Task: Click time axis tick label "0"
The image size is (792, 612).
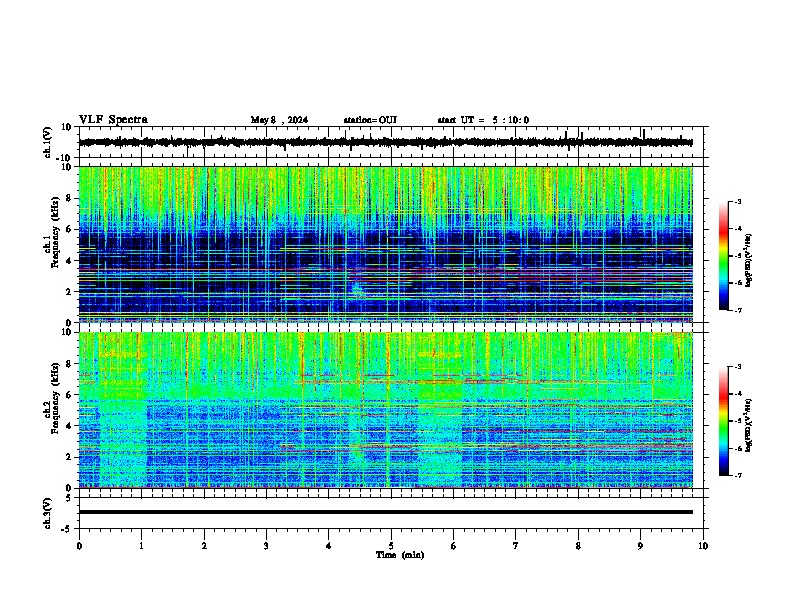Action: [79, 546]
